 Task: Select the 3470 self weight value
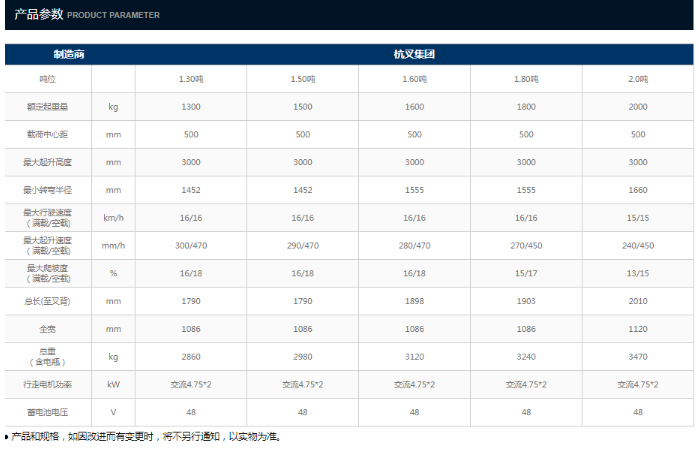coord(637,356)
